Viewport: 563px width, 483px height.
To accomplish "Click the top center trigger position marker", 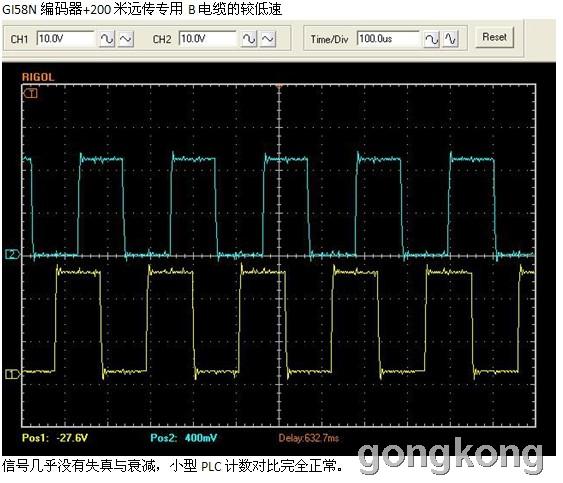I will (x=279, y=86).
